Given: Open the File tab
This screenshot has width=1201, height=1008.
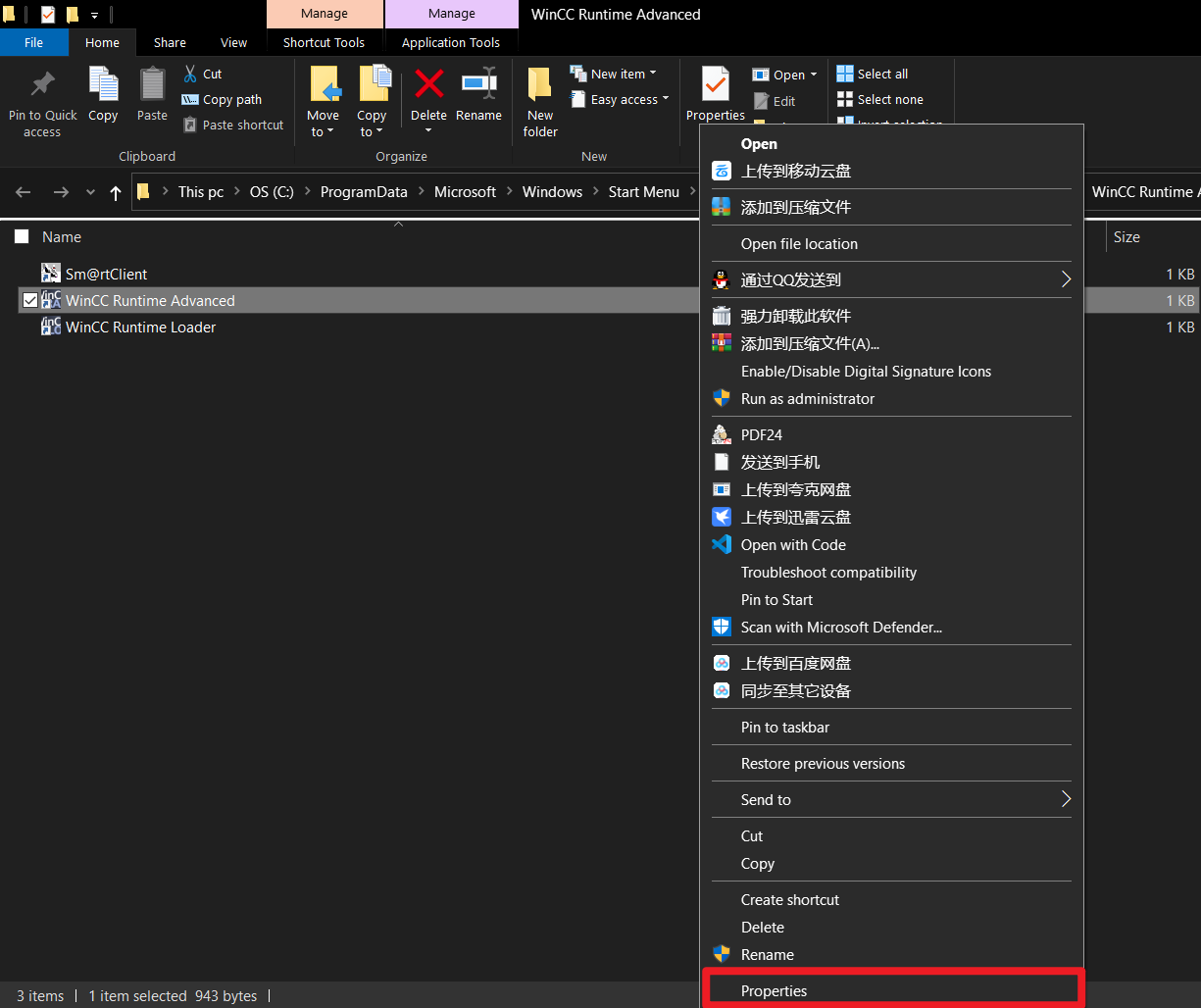Looking at the screenshot, I should (33, 42).
